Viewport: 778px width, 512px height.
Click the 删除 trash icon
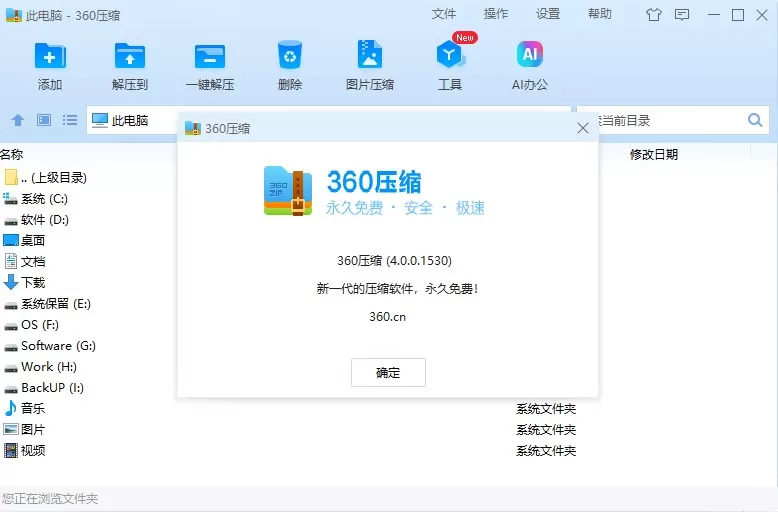(x=290, y=55)
